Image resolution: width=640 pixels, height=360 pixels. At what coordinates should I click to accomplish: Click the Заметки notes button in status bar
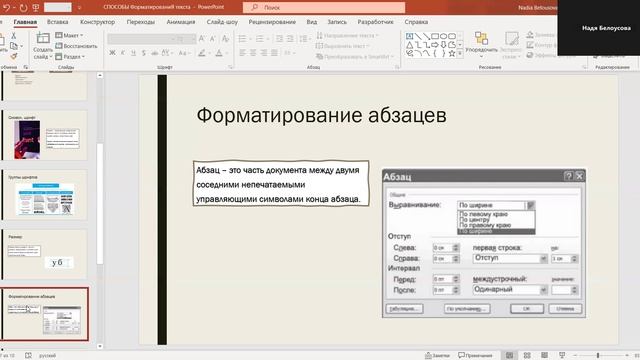pos(437,356)
